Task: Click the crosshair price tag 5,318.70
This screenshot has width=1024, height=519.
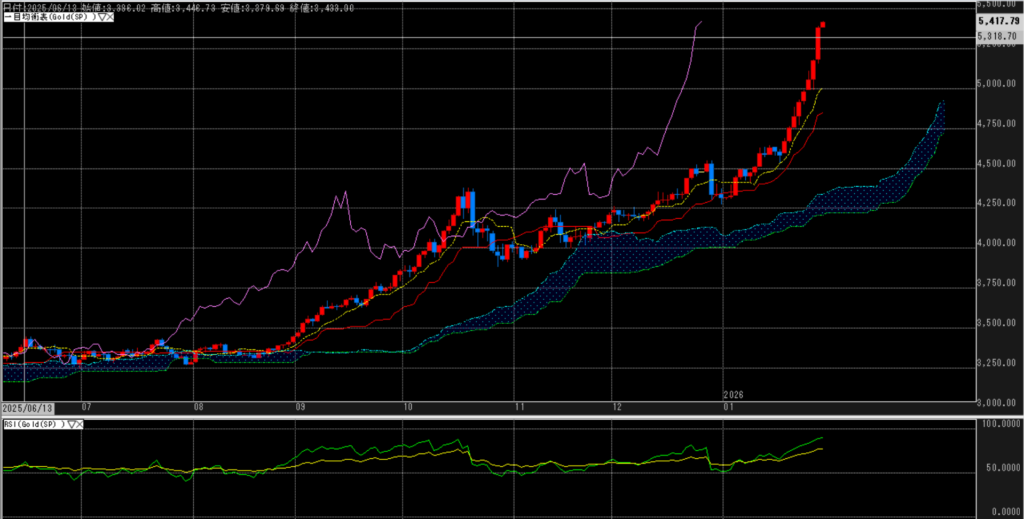Action: point(998,37)
